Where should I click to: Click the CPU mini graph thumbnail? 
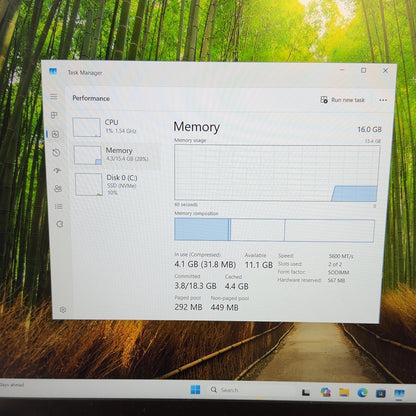point(86,127)
